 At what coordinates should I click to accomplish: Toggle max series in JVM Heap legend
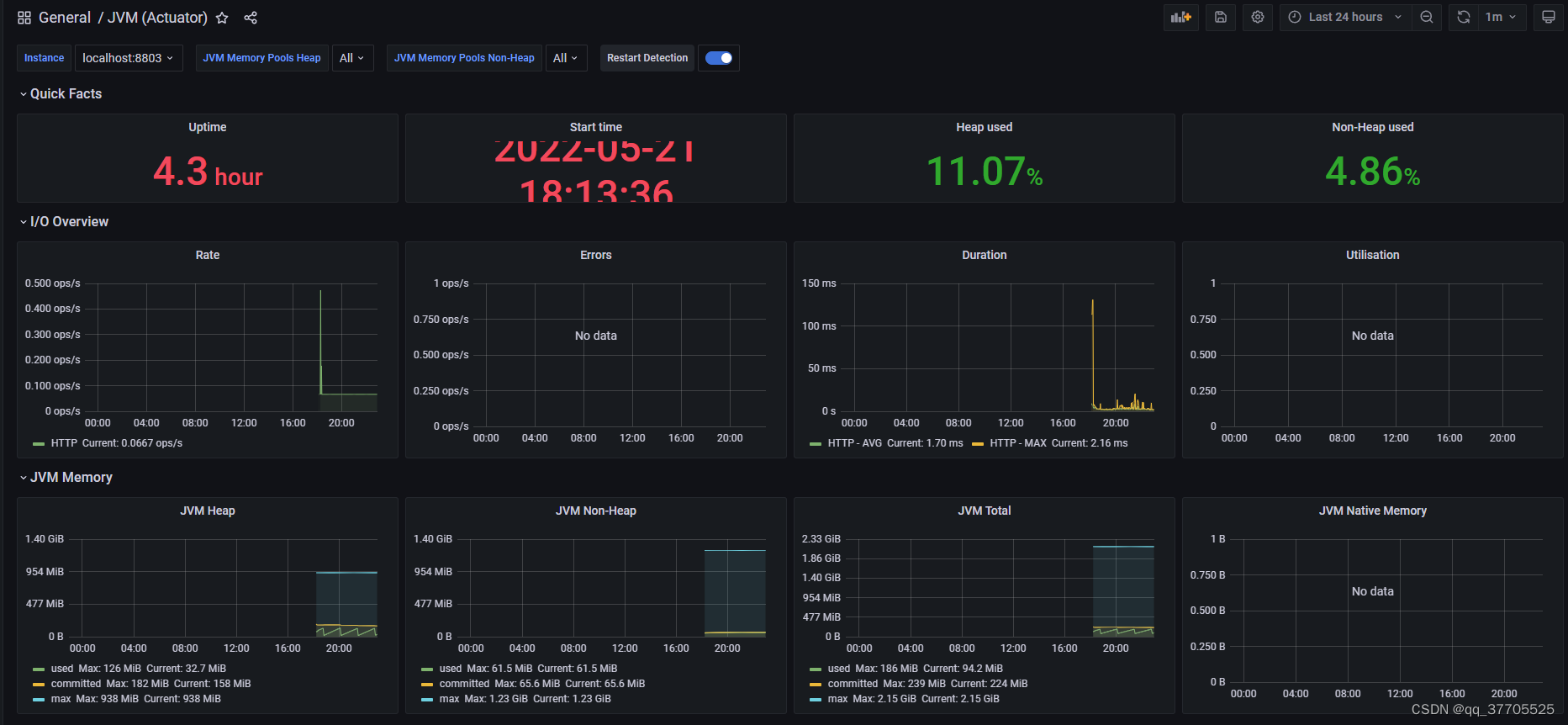(61, 699)
